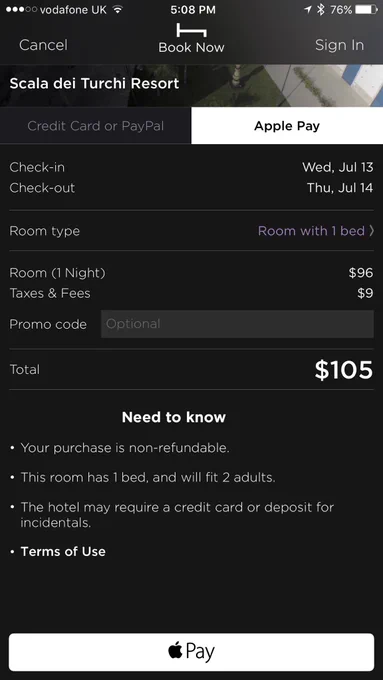
Task: Tap Sign In at top right
Action: (x=339, y=45)
